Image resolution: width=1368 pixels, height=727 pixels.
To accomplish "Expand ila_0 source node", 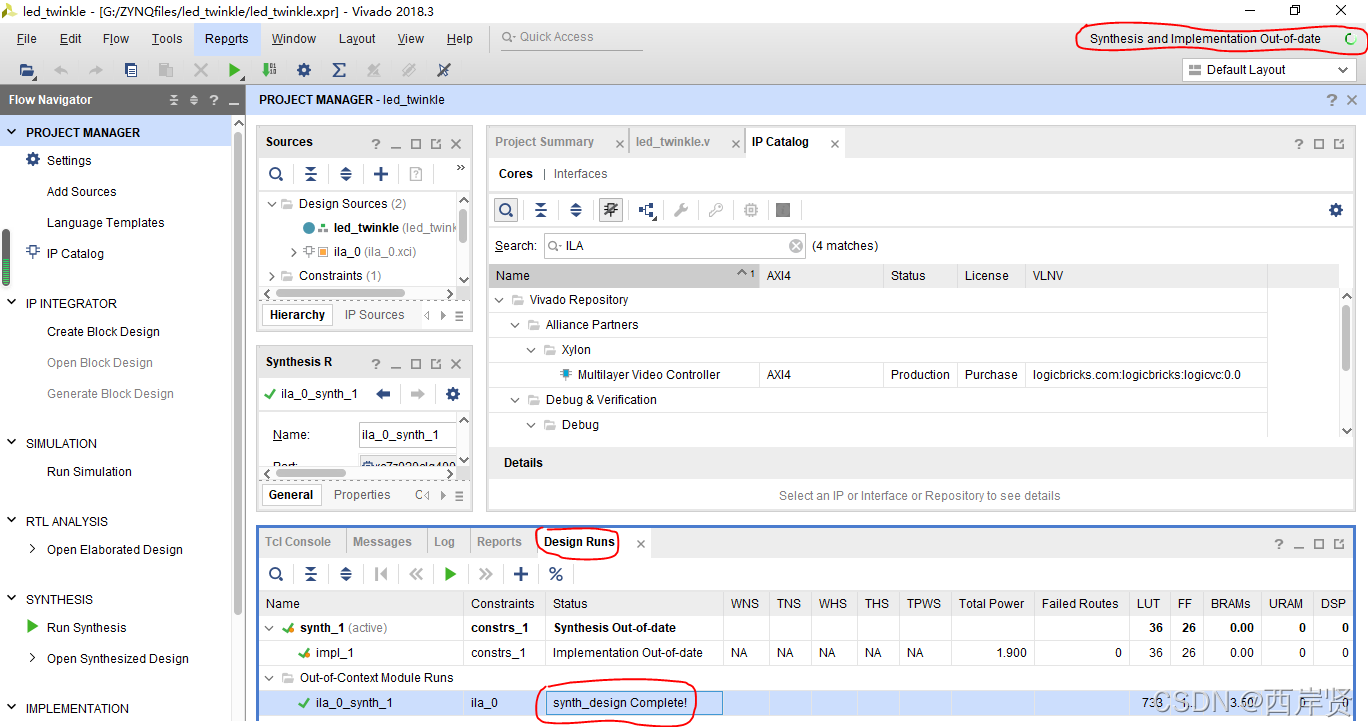I will [293, 252].
